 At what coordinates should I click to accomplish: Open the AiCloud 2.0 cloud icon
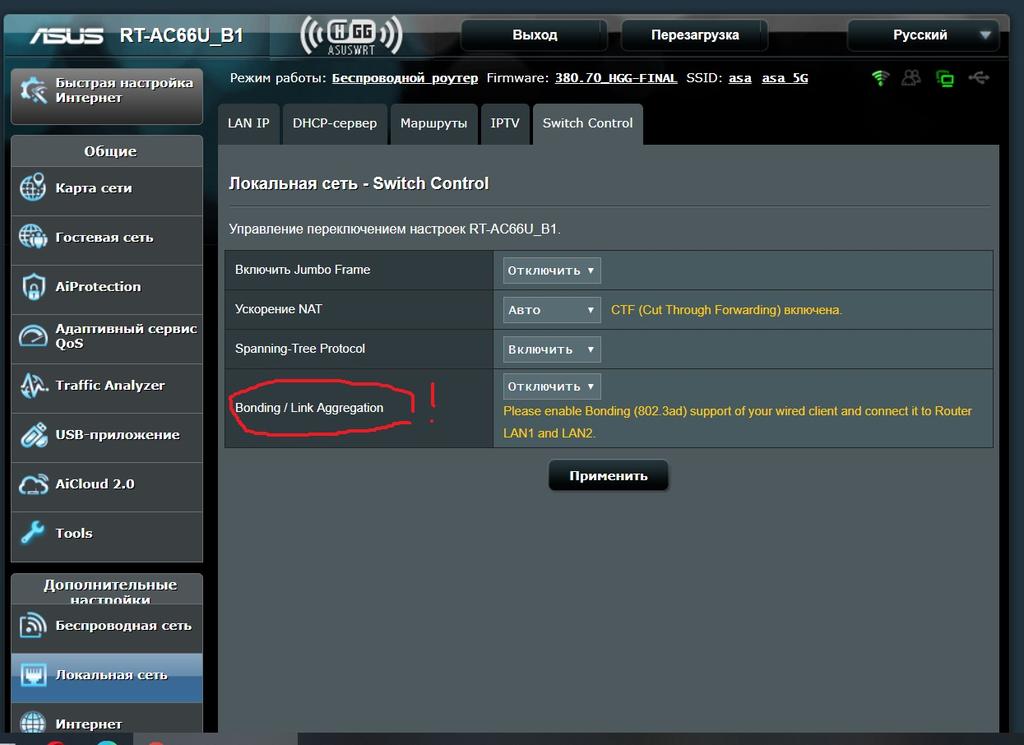(33, 484)
